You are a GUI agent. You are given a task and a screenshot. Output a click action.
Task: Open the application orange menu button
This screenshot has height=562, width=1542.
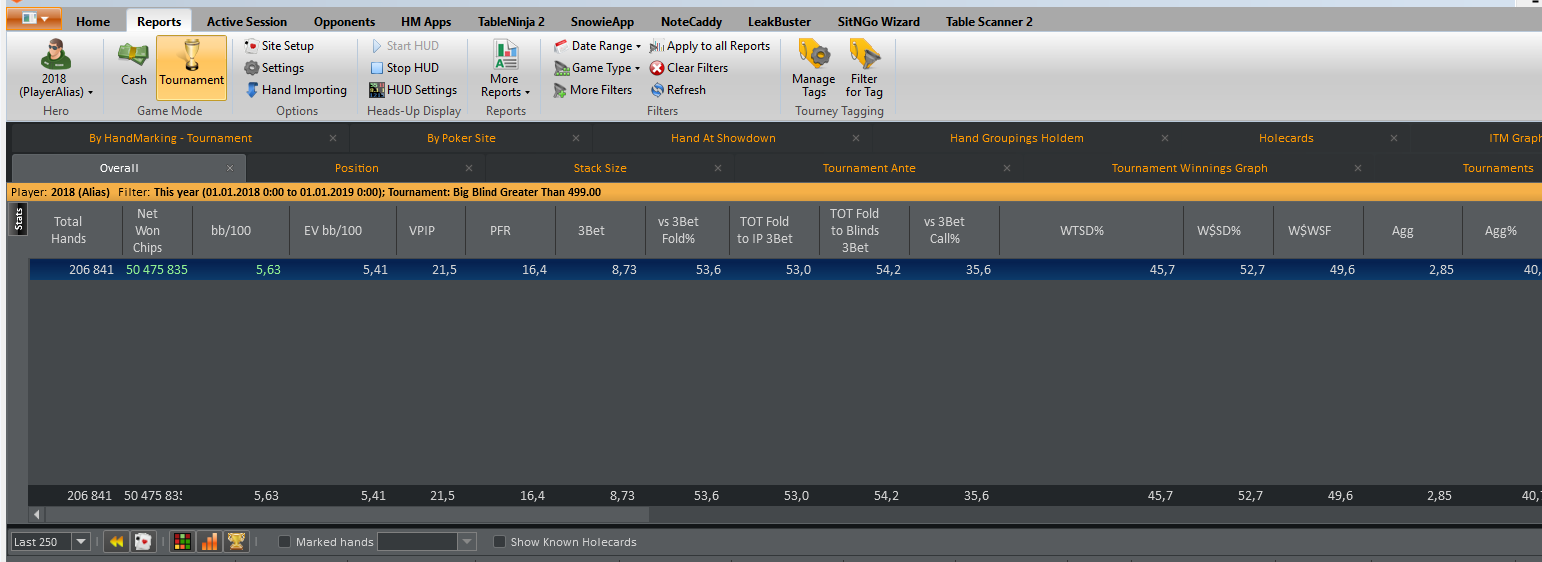pos(34,19)
